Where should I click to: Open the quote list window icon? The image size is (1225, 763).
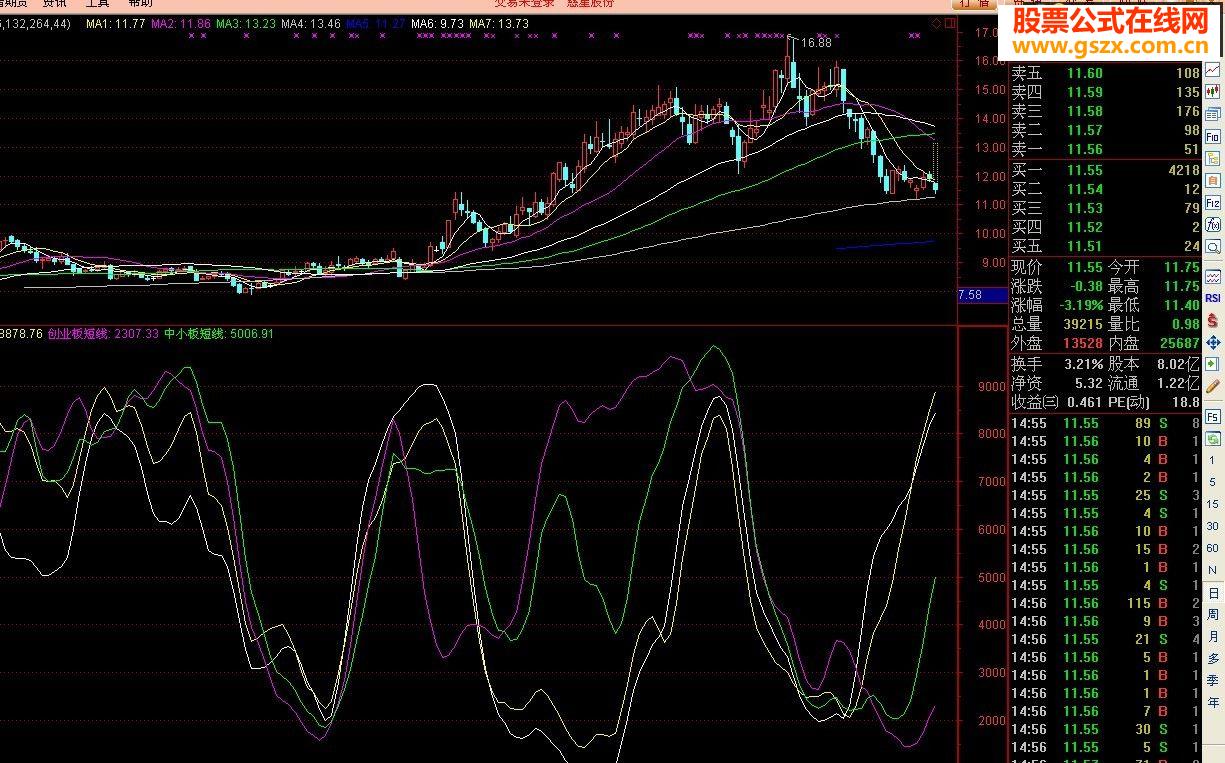pyautogui.click(x=1213, y=112)
